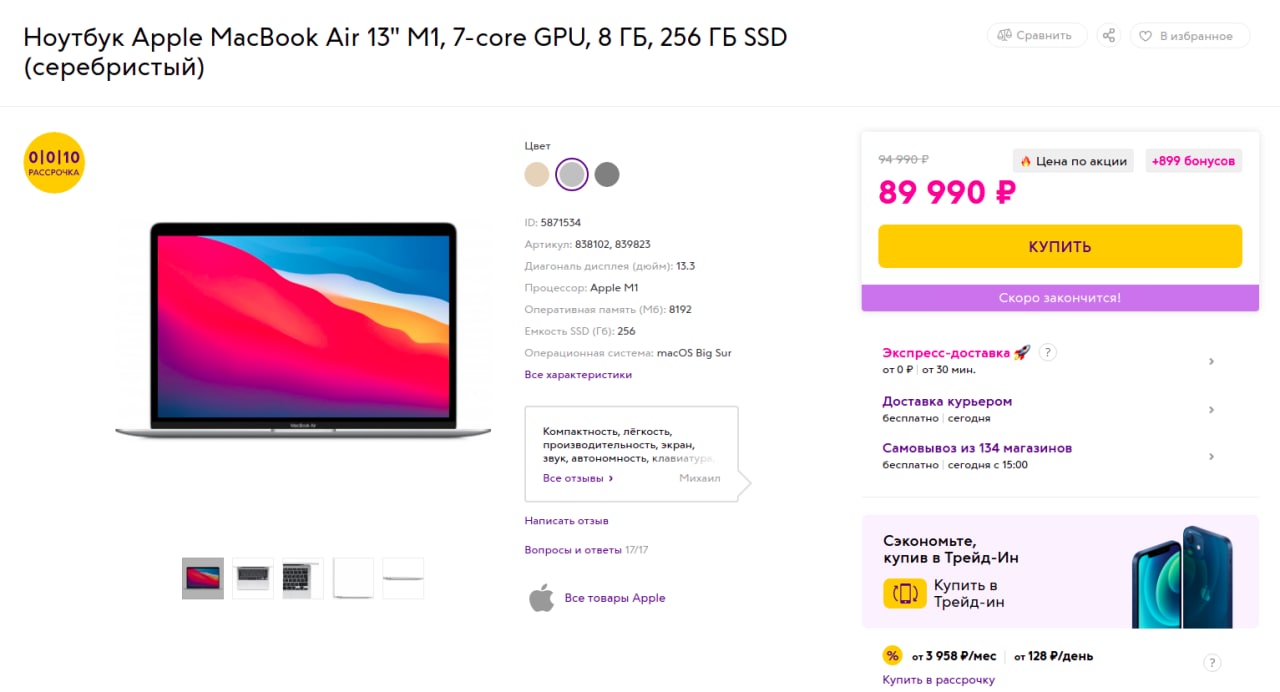
Task: Open express delivery help question mark
Action: pos(1047,352)
